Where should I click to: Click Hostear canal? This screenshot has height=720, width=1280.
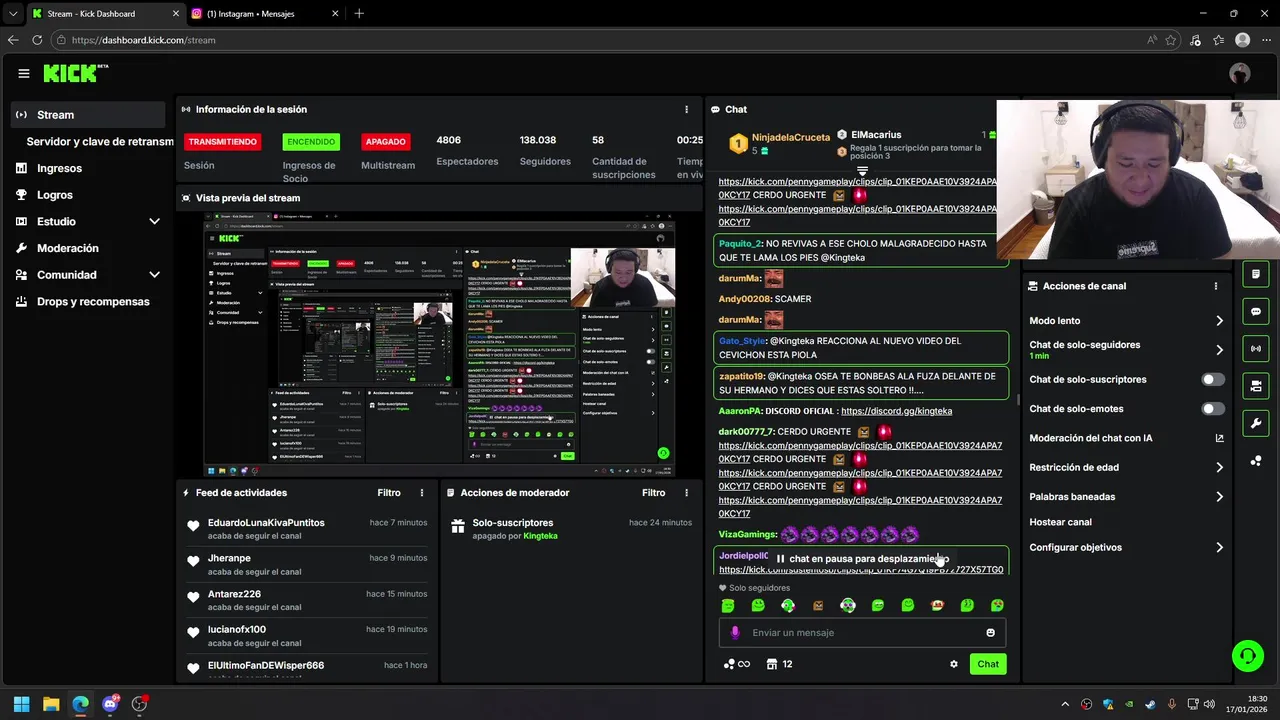click(x=1060, y=522)
